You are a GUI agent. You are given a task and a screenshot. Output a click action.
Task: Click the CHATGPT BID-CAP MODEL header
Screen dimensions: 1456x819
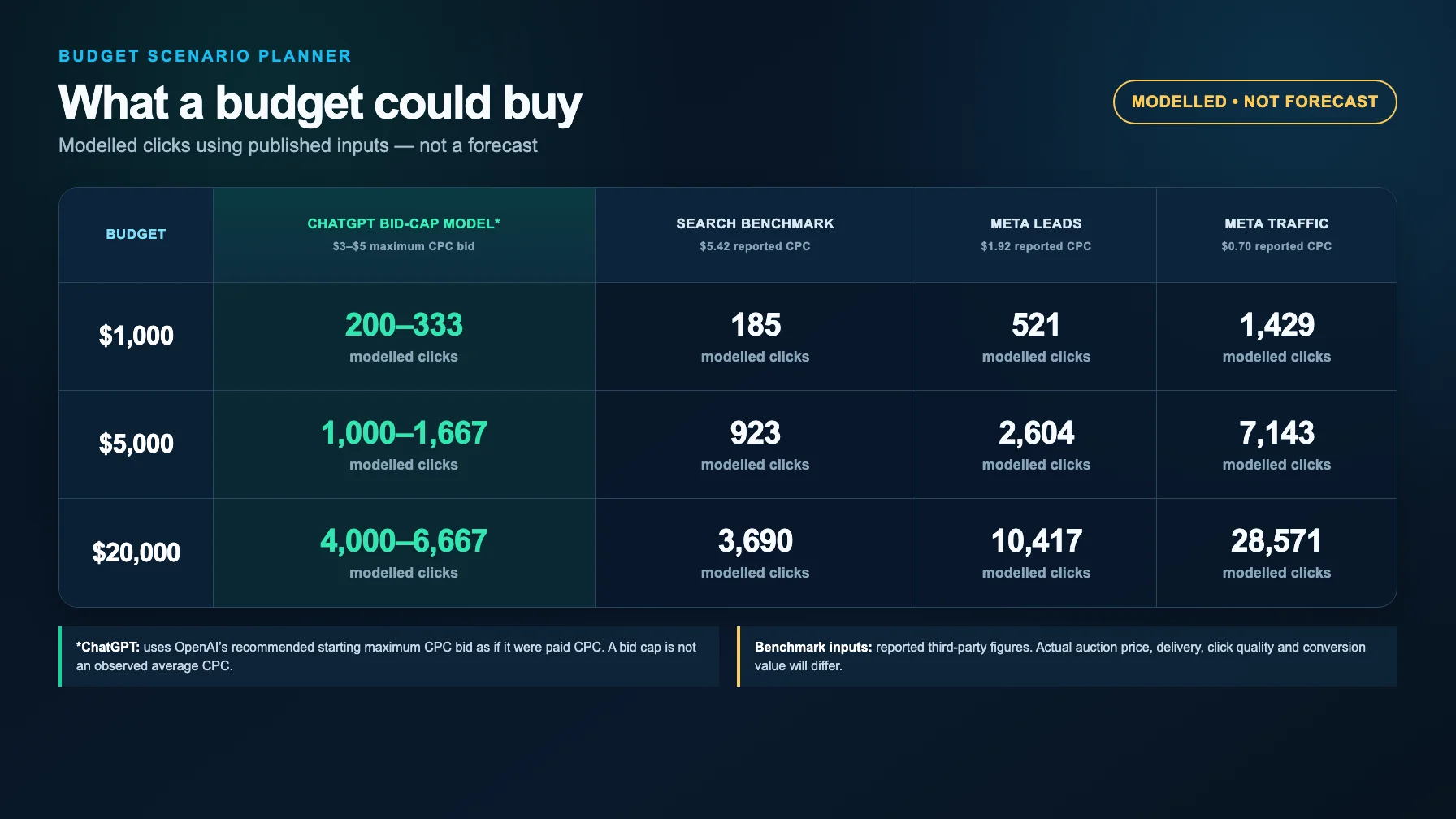click(404, 234)
